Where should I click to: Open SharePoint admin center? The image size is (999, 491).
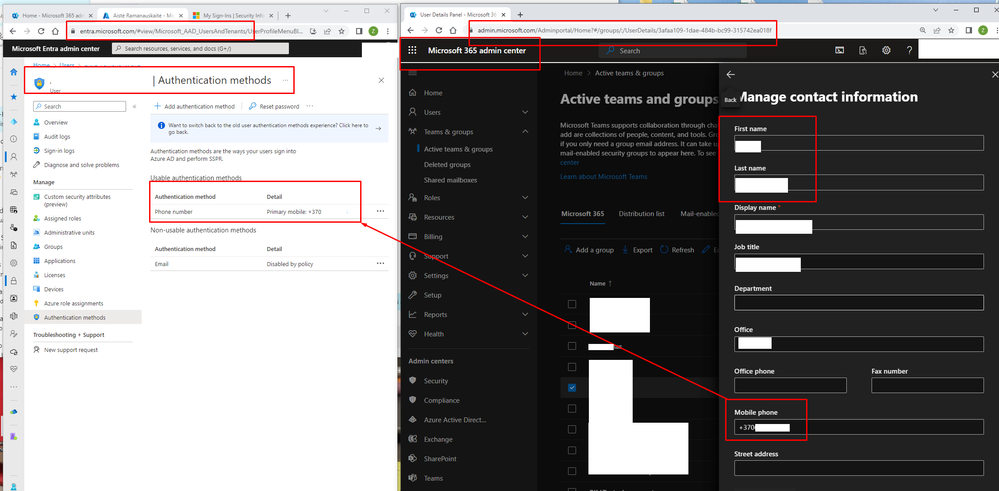click(x=440, y=459)
